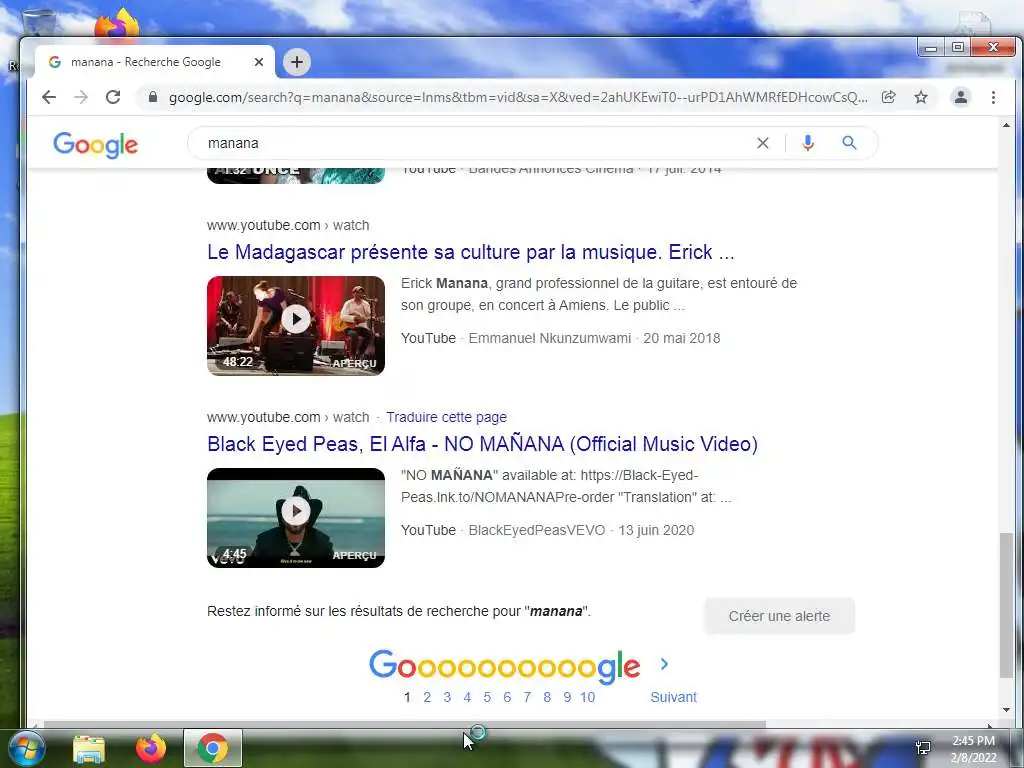
Task: Open the partially visible top video thumbnail
Action: point(296,175)
